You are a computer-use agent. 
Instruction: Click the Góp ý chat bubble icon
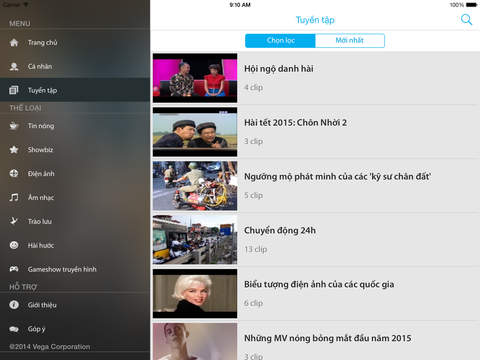pyautogui.click(x=14, y=329)
